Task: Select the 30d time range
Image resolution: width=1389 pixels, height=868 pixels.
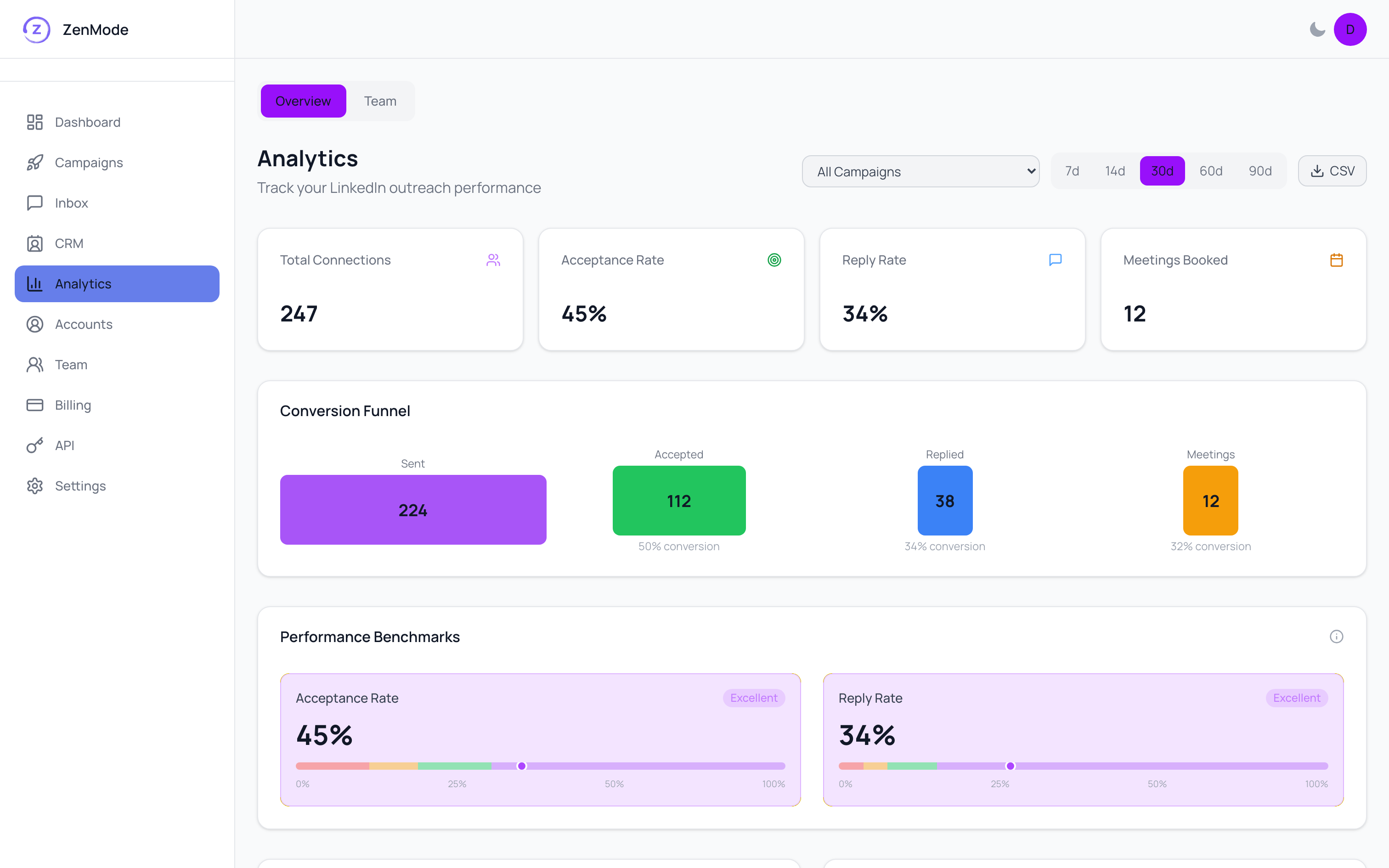Action: [x=1162, y=171]
